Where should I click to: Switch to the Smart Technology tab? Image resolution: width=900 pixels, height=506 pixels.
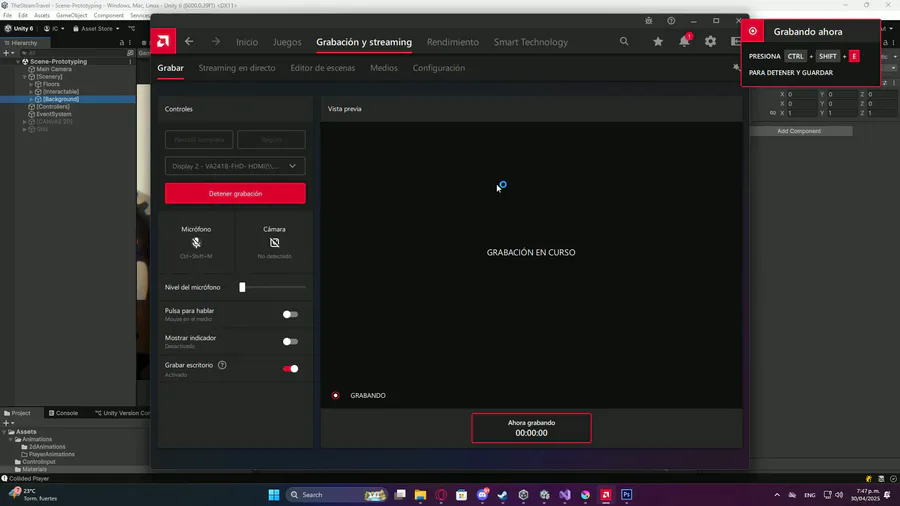tap(531, 42)
